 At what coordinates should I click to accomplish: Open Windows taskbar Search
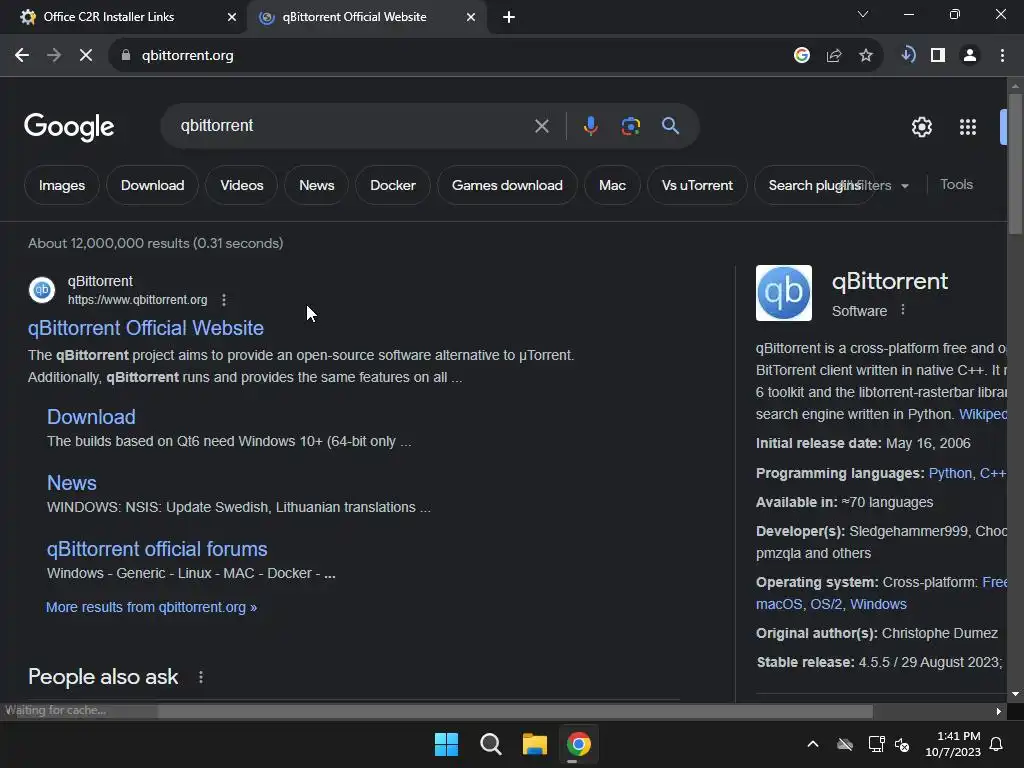[490, 744]
